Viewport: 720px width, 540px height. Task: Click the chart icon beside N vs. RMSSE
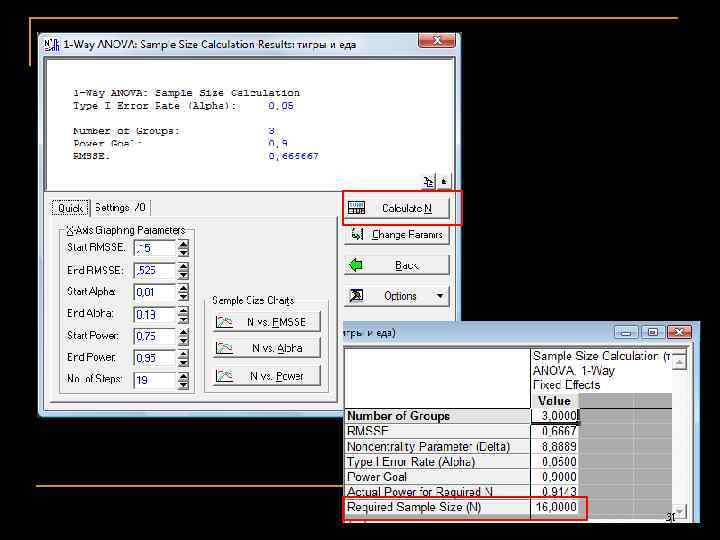click(x=225, y=322)
